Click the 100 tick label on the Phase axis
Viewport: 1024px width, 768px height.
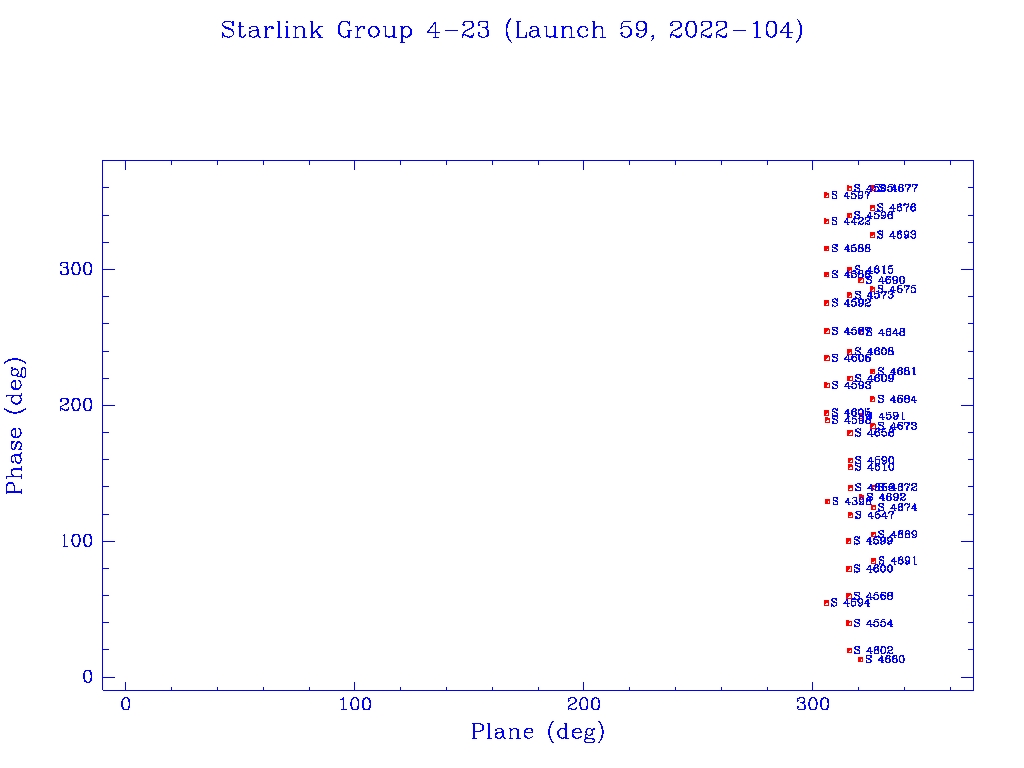[x=76, y=541]
